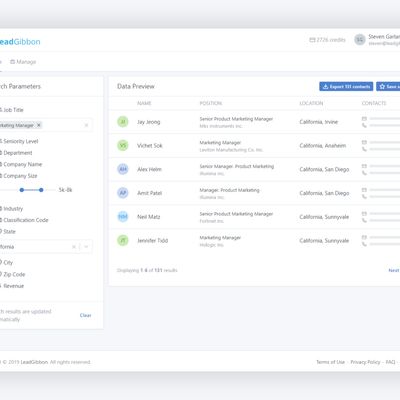Click Alex Helm's avatar
Viewport: 400px width, 400px height.
123,169
